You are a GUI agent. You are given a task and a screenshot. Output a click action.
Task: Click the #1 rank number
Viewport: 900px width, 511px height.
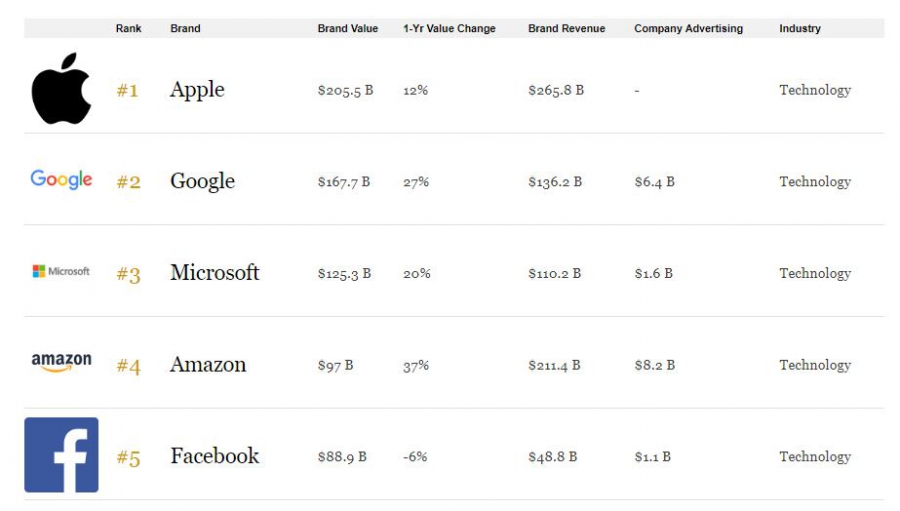pyautogui.click(x=128, y=91)
